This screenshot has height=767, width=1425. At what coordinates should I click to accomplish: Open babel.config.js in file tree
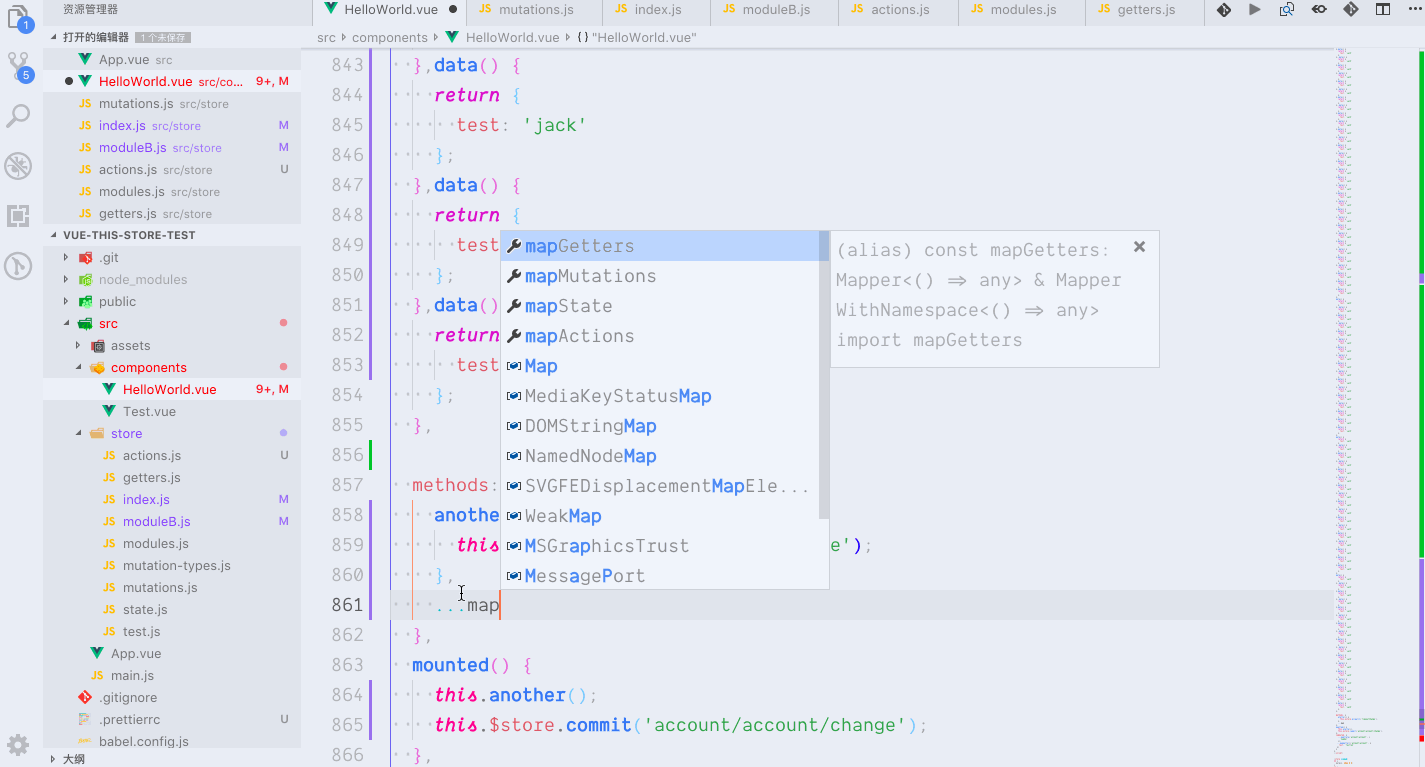tap(172, 741)
